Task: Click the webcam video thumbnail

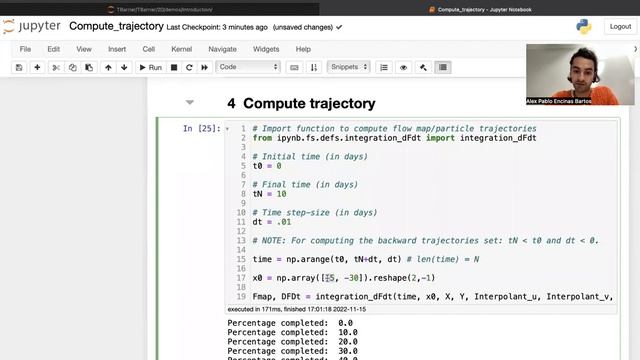Action: [580, 75]
